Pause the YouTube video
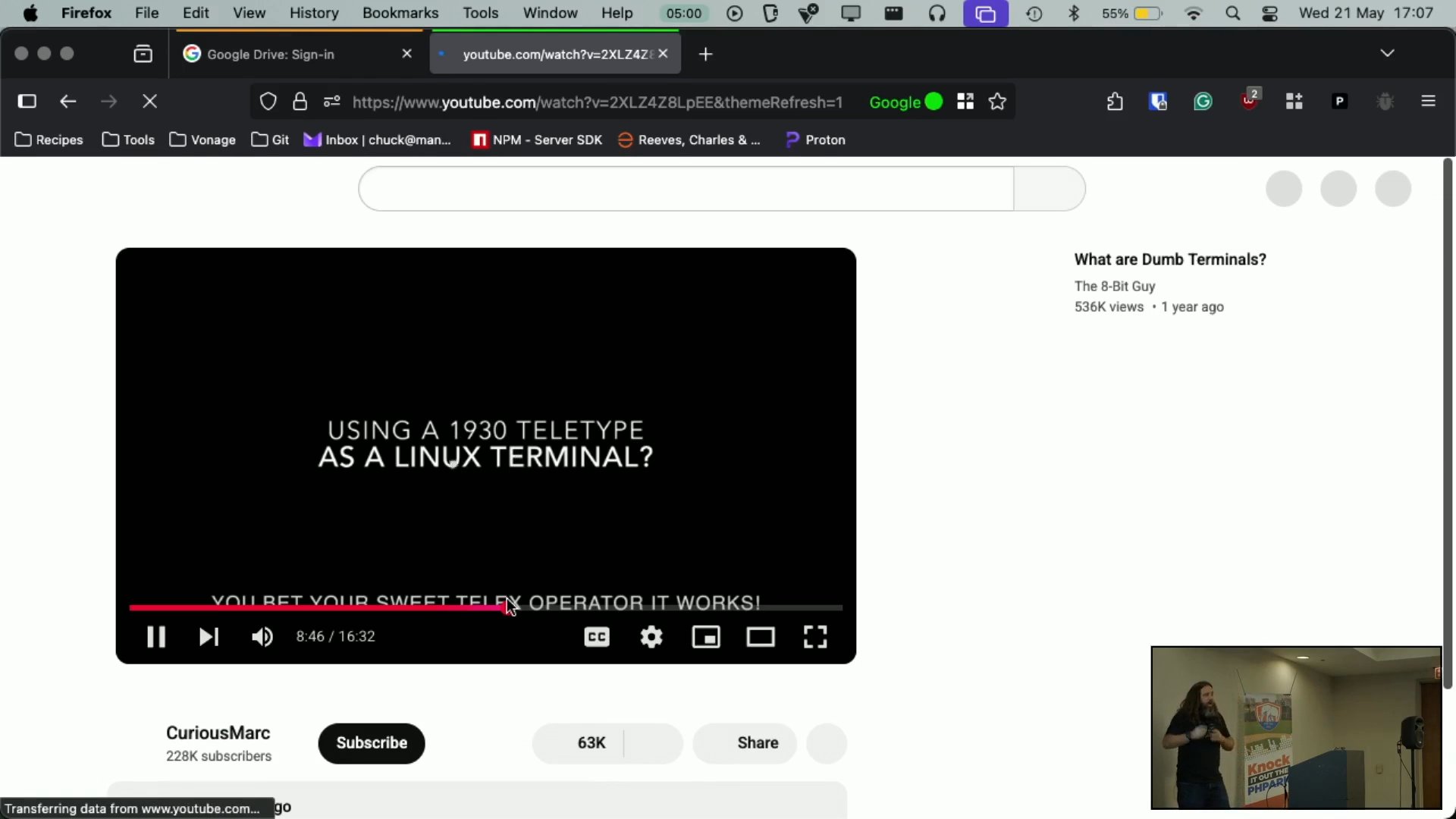The image size is (1456, 819). [x=156, y=637]
